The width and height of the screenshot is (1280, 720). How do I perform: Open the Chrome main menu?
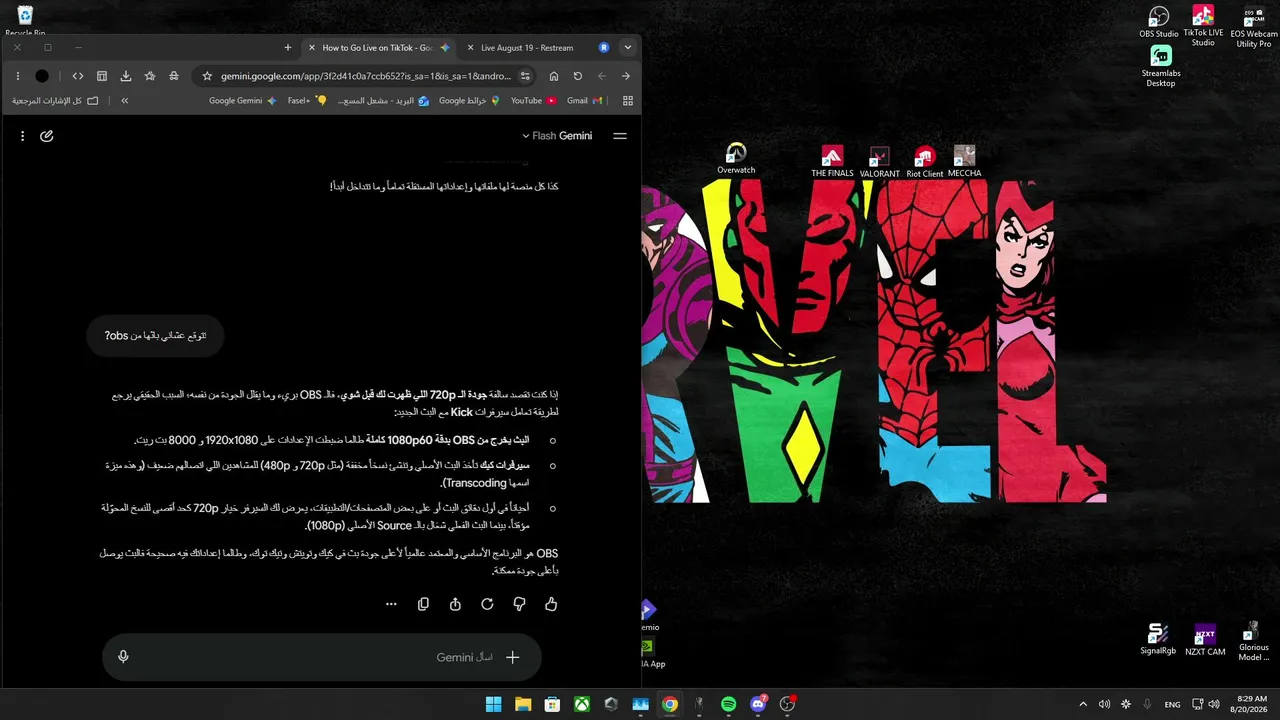pyautogui.click(x=18, y=76)
